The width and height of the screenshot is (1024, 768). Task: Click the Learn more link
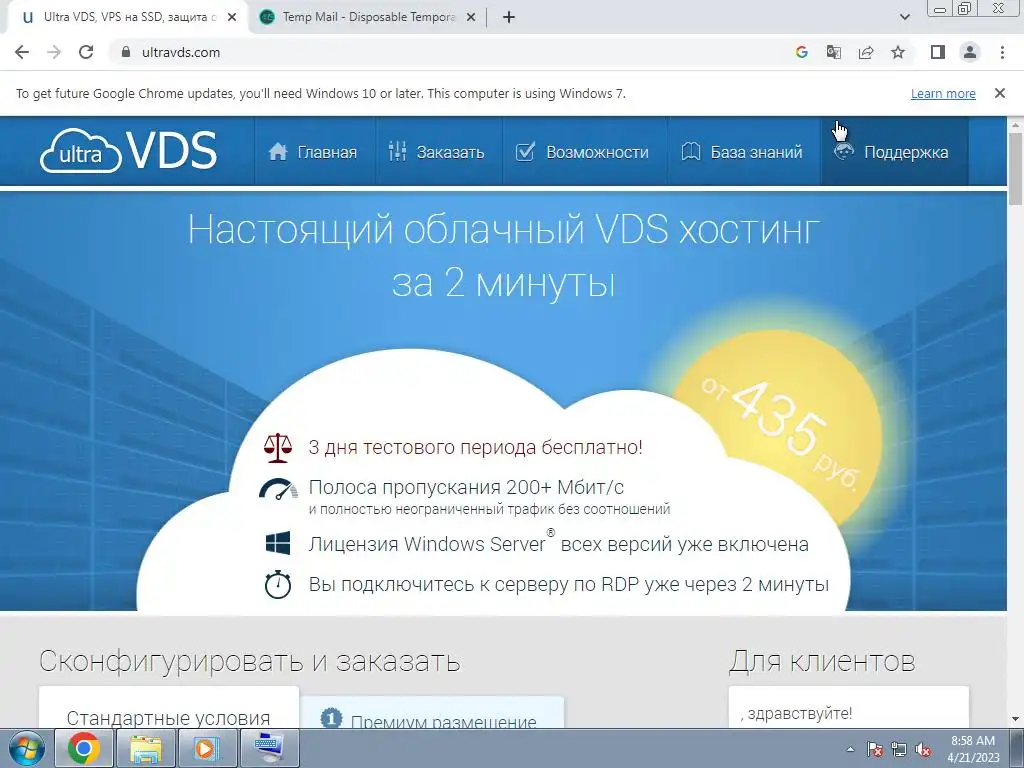point(943,93)
